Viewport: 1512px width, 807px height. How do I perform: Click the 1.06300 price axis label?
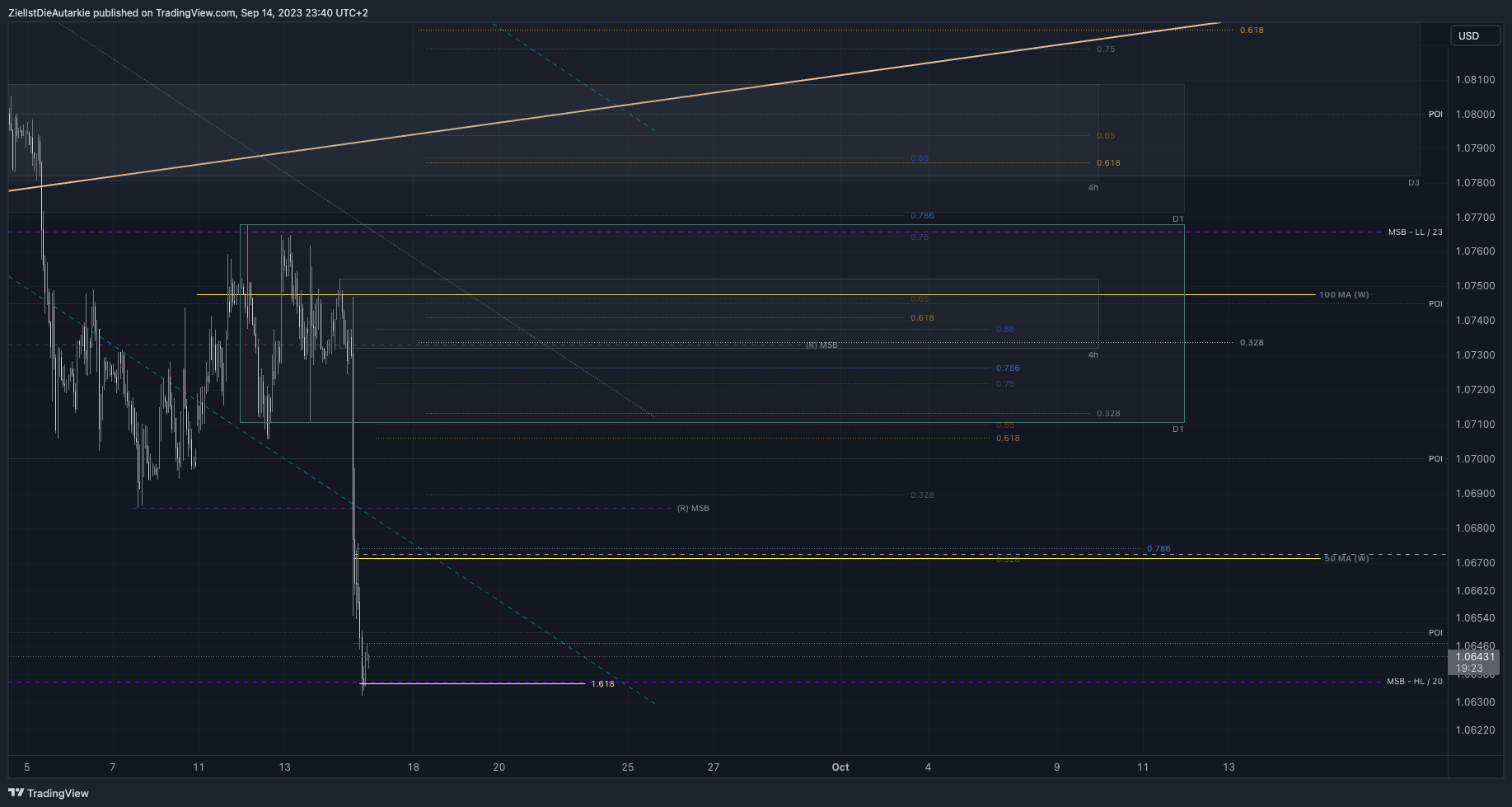[1475, 702]
